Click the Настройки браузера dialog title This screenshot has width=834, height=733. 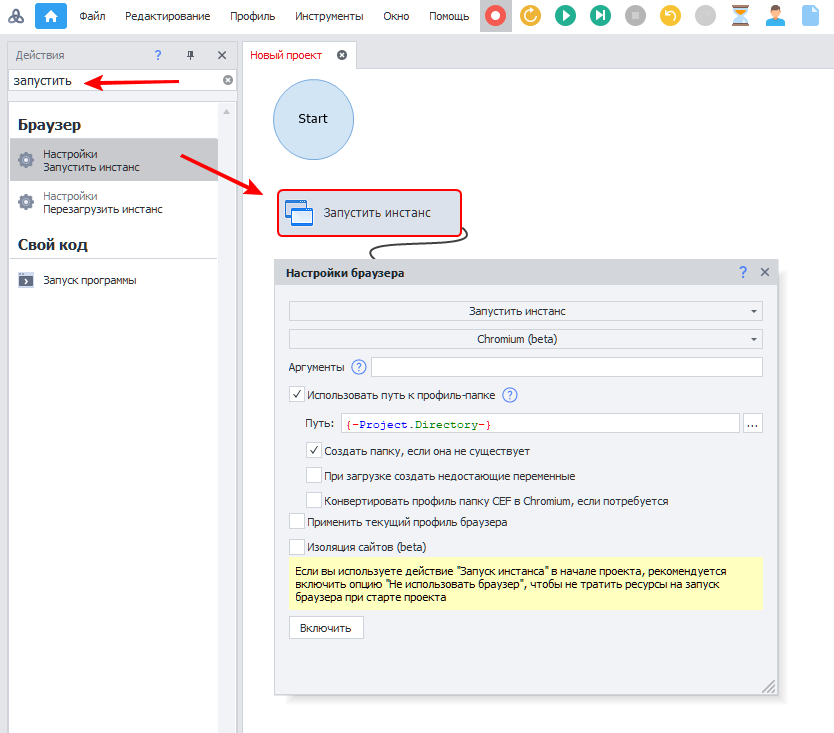coord(345,273)
